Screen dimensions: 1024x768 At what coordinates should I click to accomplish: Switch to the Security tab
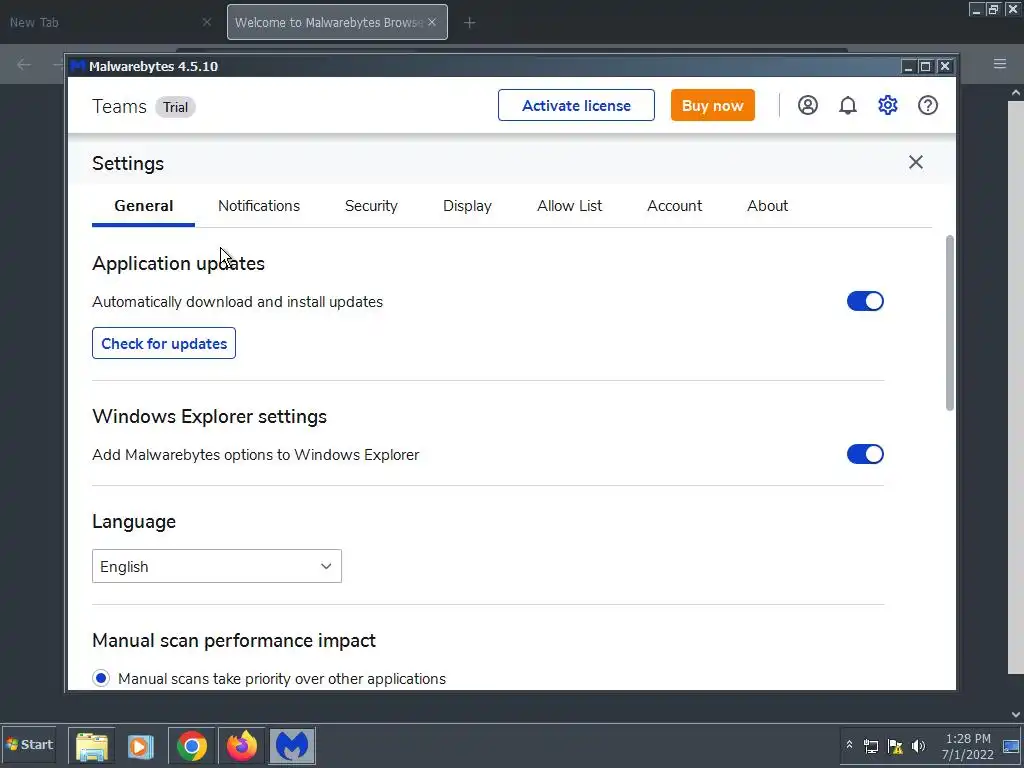point(371,206)
